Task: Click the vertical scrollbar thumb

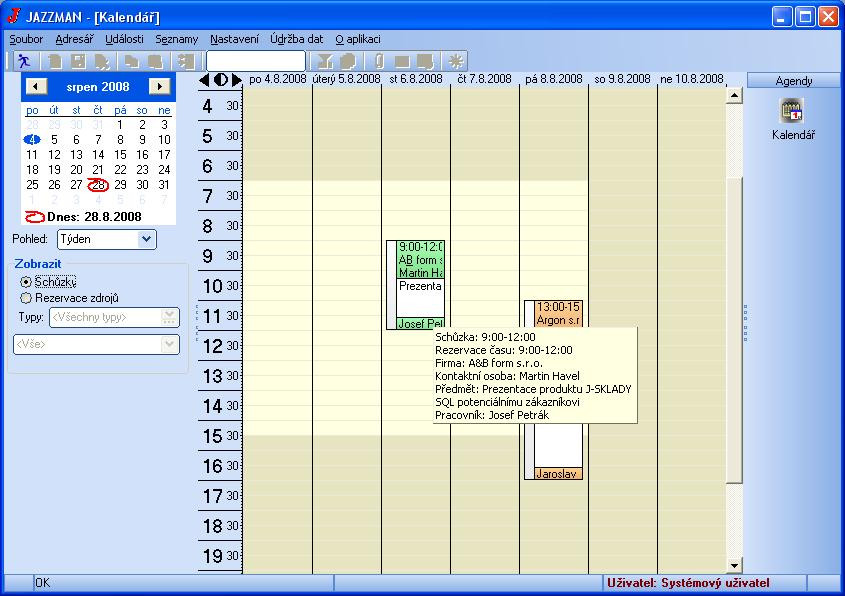Action: 734,330
